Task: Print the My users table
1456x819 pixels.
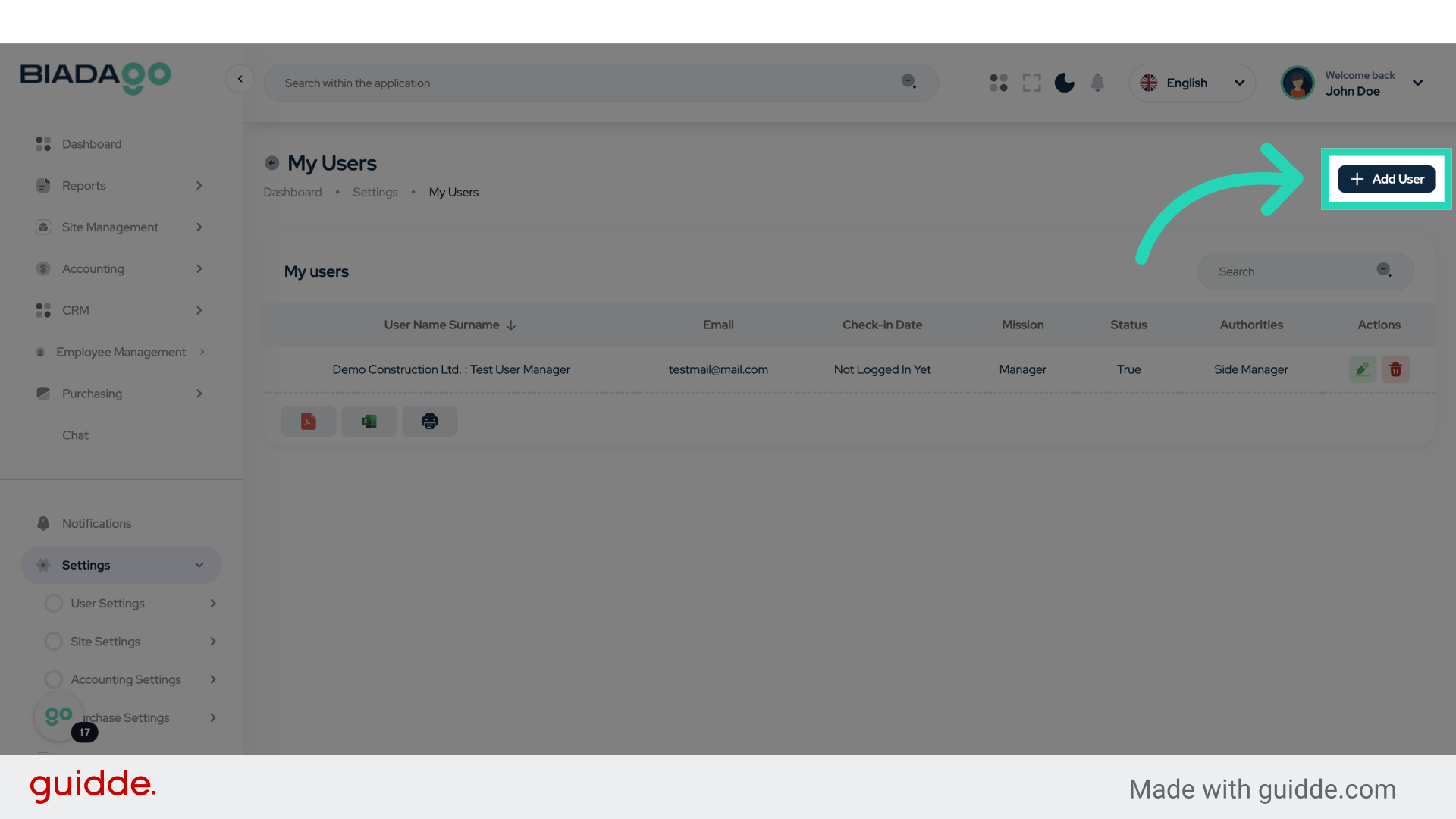Action: pos(429,421)
